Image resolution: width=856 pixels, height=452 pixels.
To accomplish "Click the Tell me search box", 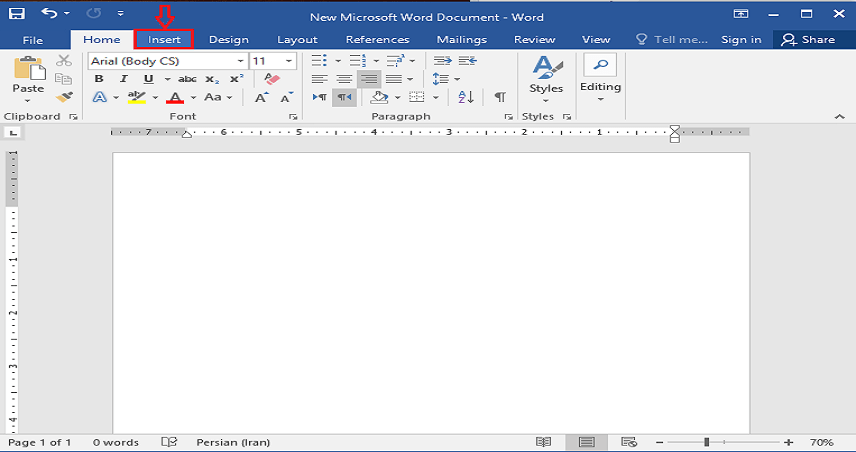I will 672,40.
